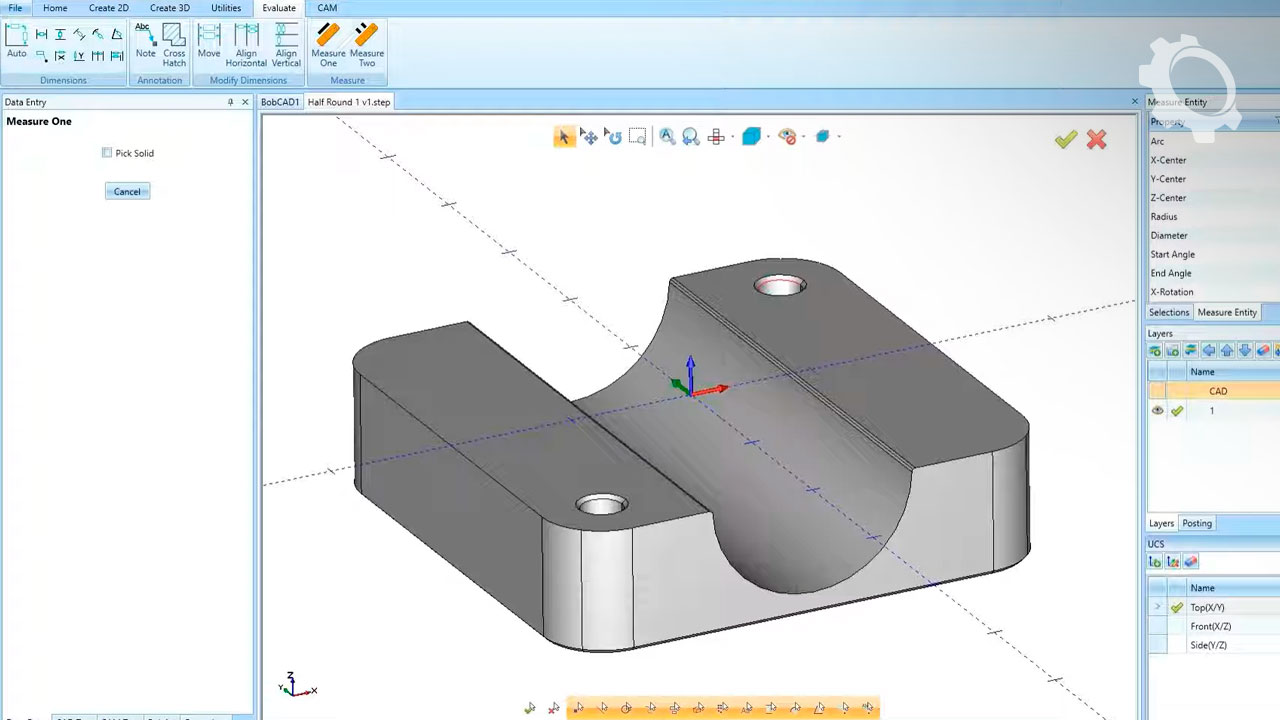Switch to the Posting tab
1280x720 pixels.
[1196, 523]
